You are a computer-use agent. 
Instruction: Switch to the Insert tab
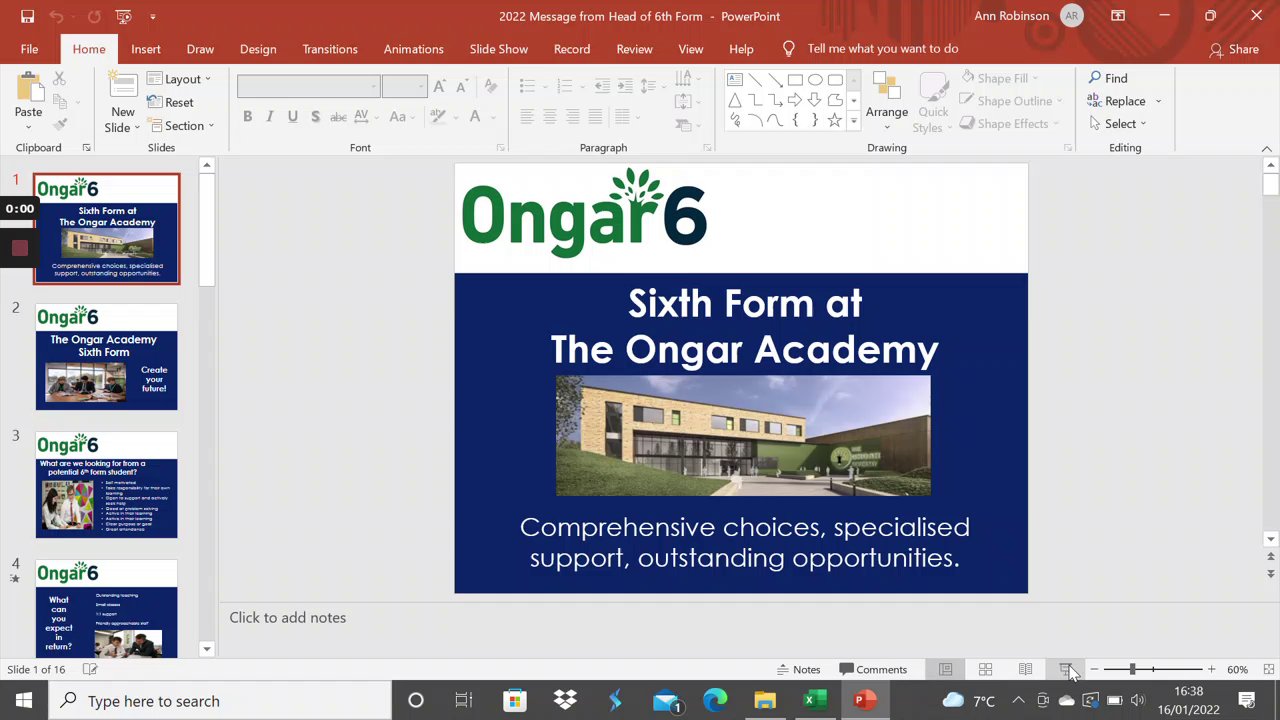coord(145,49)
